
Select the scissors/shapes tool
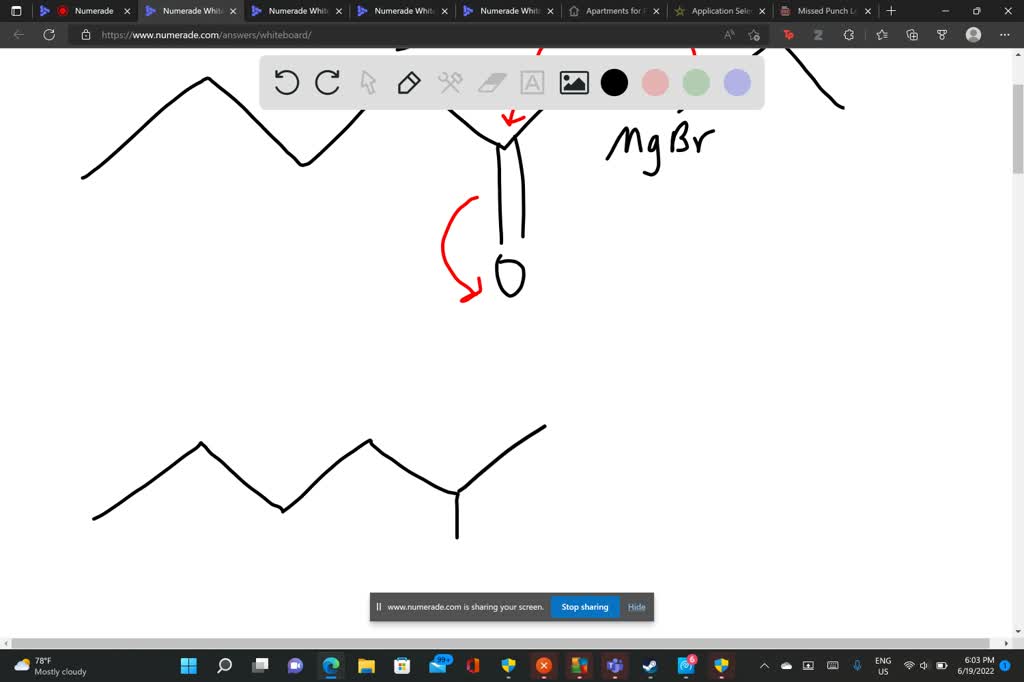[x=450, y=83]
